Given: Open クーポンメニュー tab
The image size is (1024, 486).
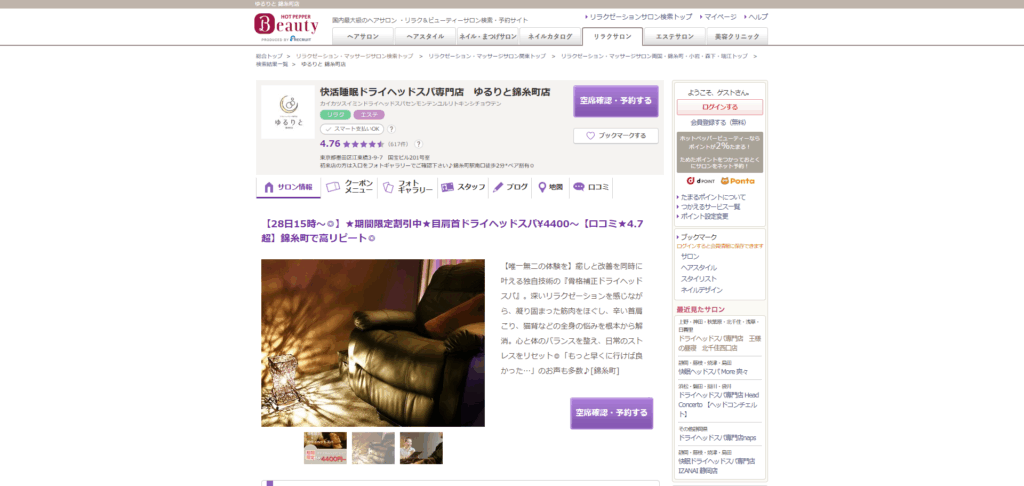Looking at the screenshot, I should point(349,187).
